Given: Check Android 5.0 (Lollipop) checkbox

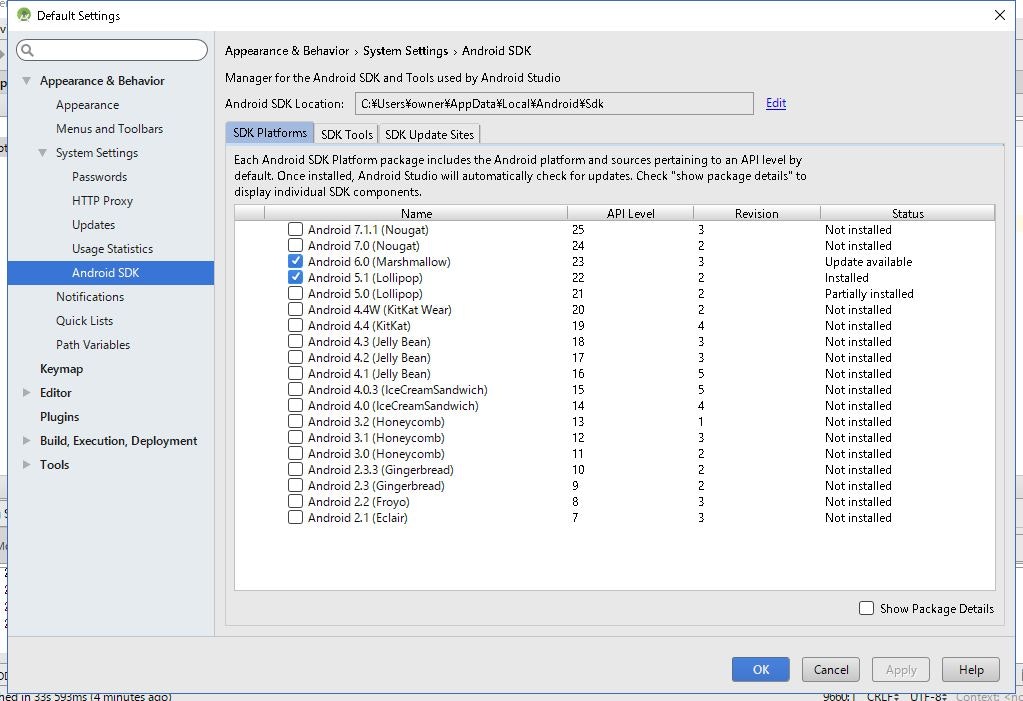Looking at the screenshot, I should [x=296, y=293].
